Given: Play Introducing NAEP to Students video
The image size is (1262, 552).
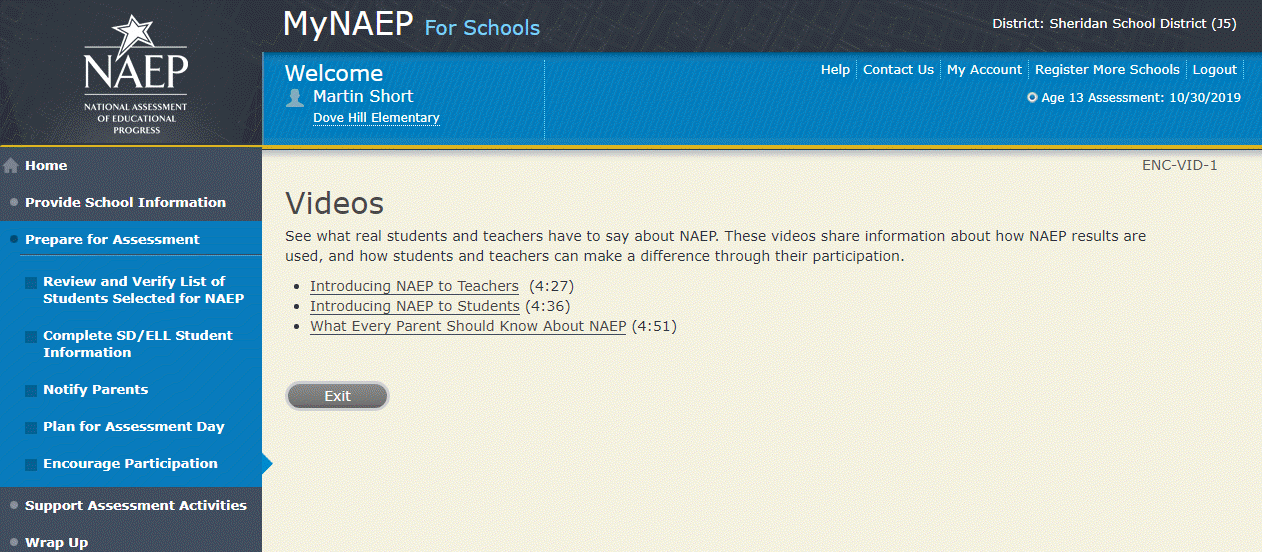Looking at the screenshot, I should tap(415, 306).
